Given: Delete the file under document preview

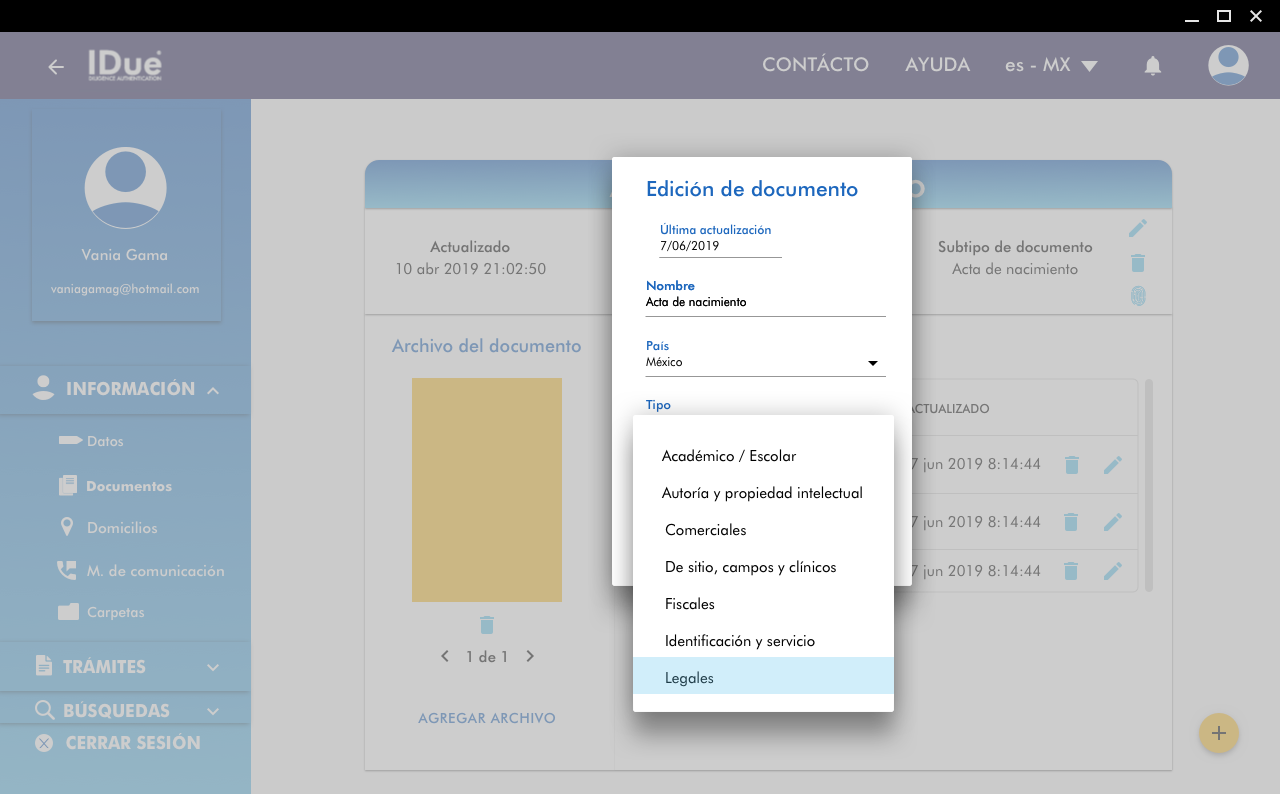Looking at the screenshot, I should (487, 625).
